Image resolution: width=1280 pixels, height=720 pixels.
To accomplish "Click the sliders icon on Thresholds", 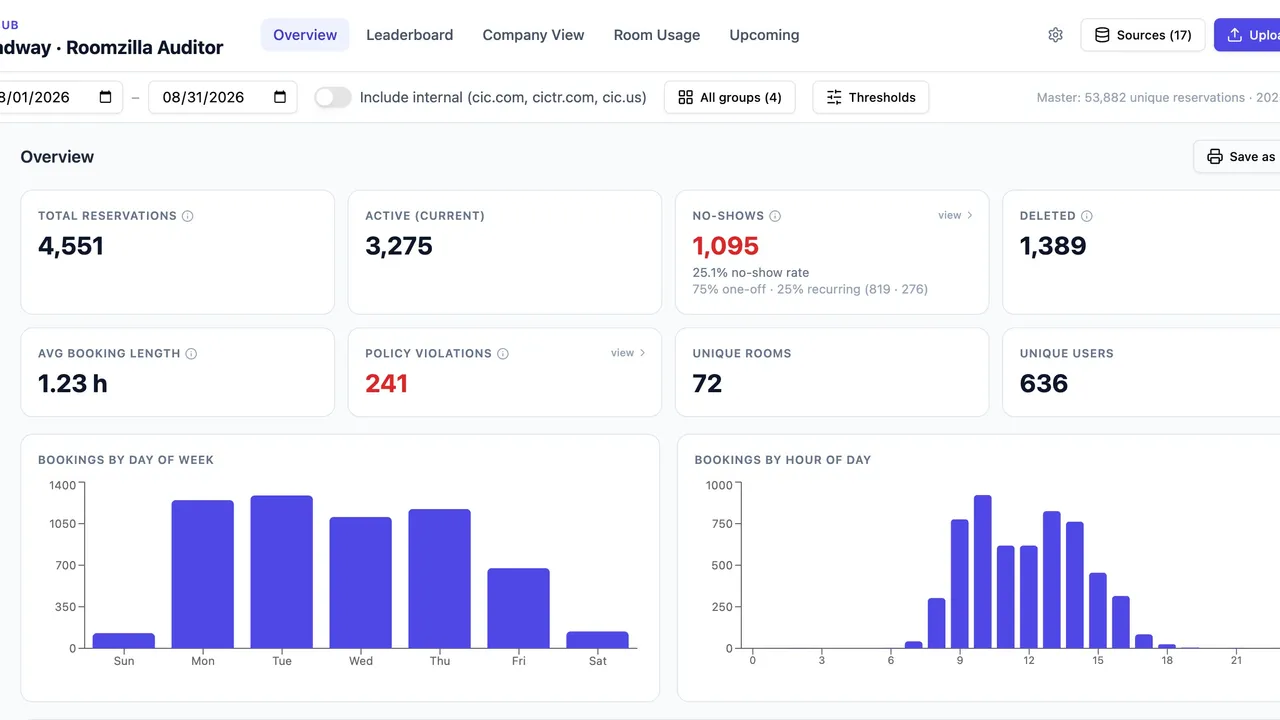I will click(834, 97).
